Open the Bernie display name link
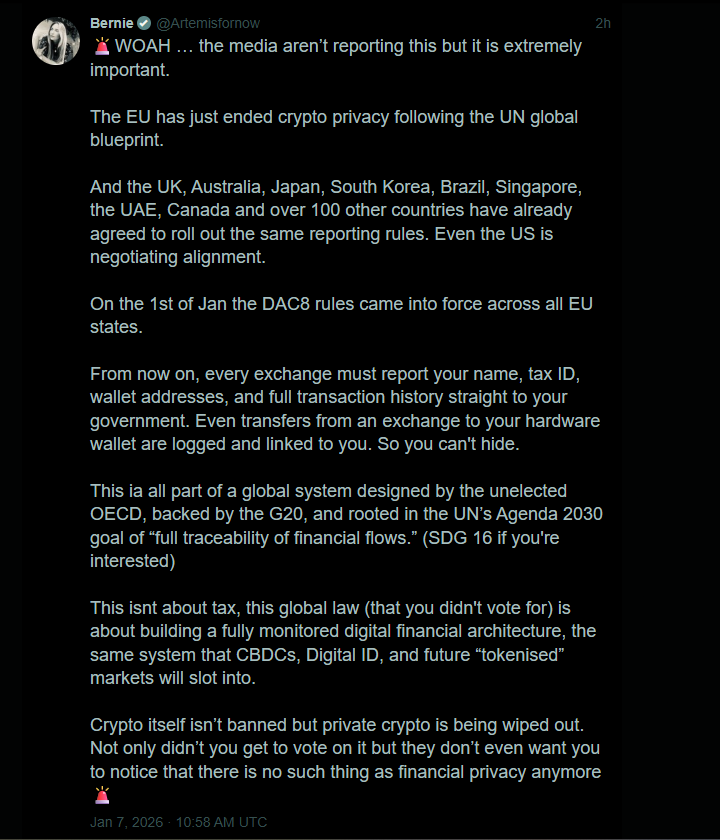The width and height of the screenshot is (720, 840). (x=111, y=22)
